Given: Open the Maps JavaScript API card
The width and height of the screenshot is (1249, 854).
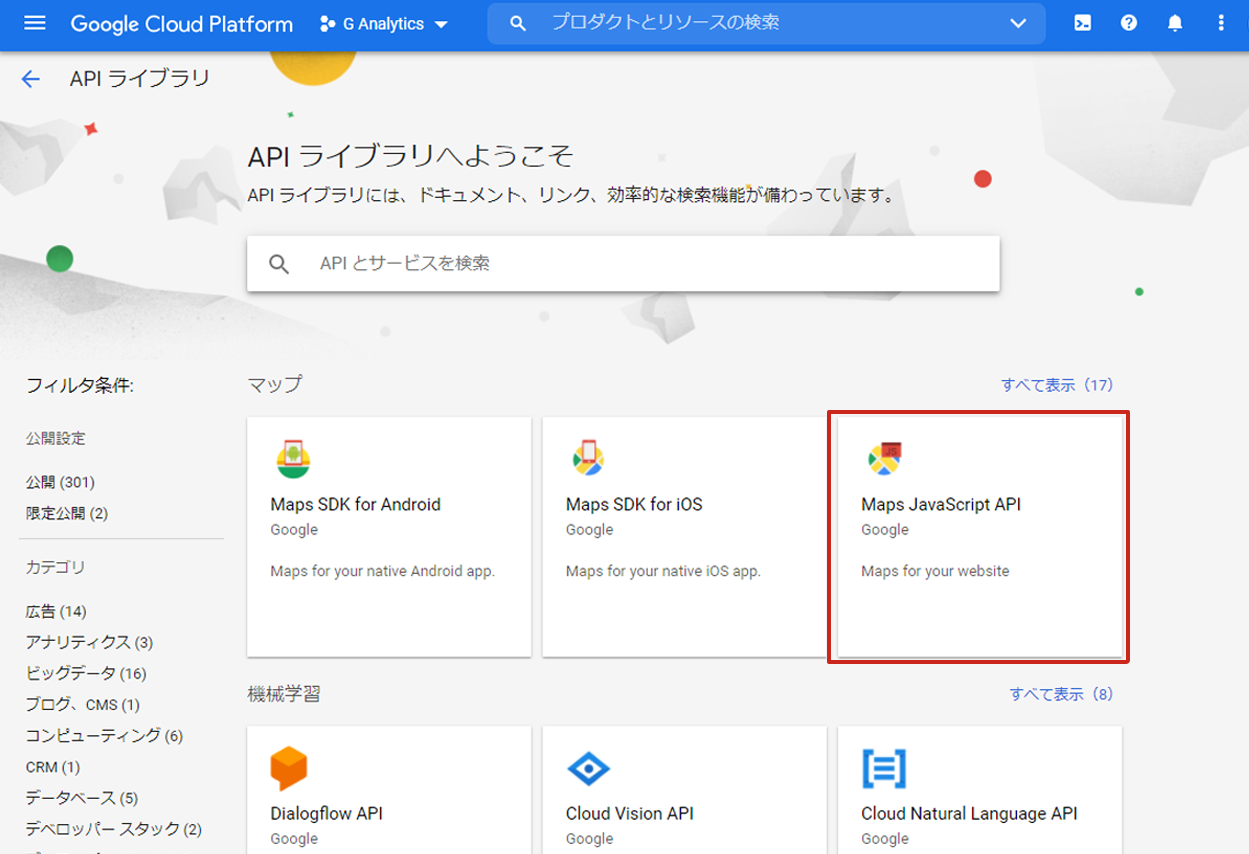Looking at the screenshot, I should tap(979, 535).
